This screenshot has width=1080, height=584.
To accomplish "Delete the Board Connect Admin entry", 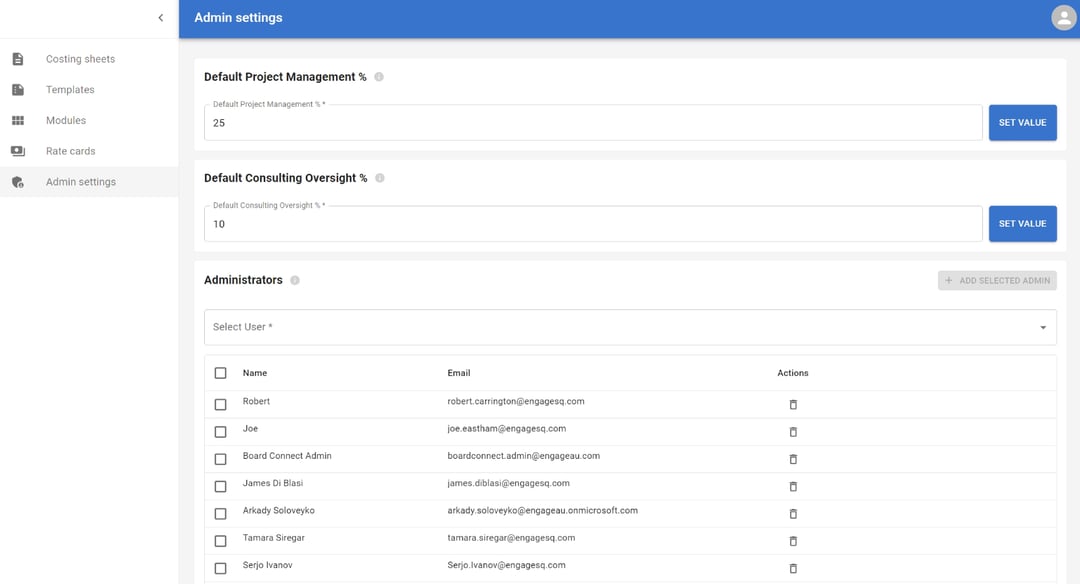I will pyautogui.click(x=793, y=459).
